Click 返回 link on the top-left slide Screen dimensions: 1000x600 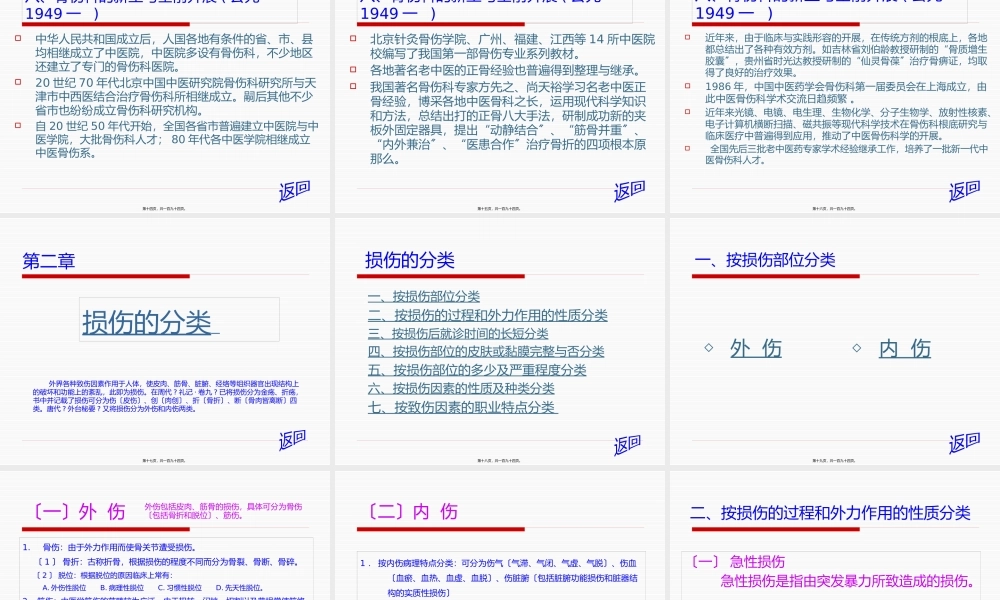tap(293, 188)
